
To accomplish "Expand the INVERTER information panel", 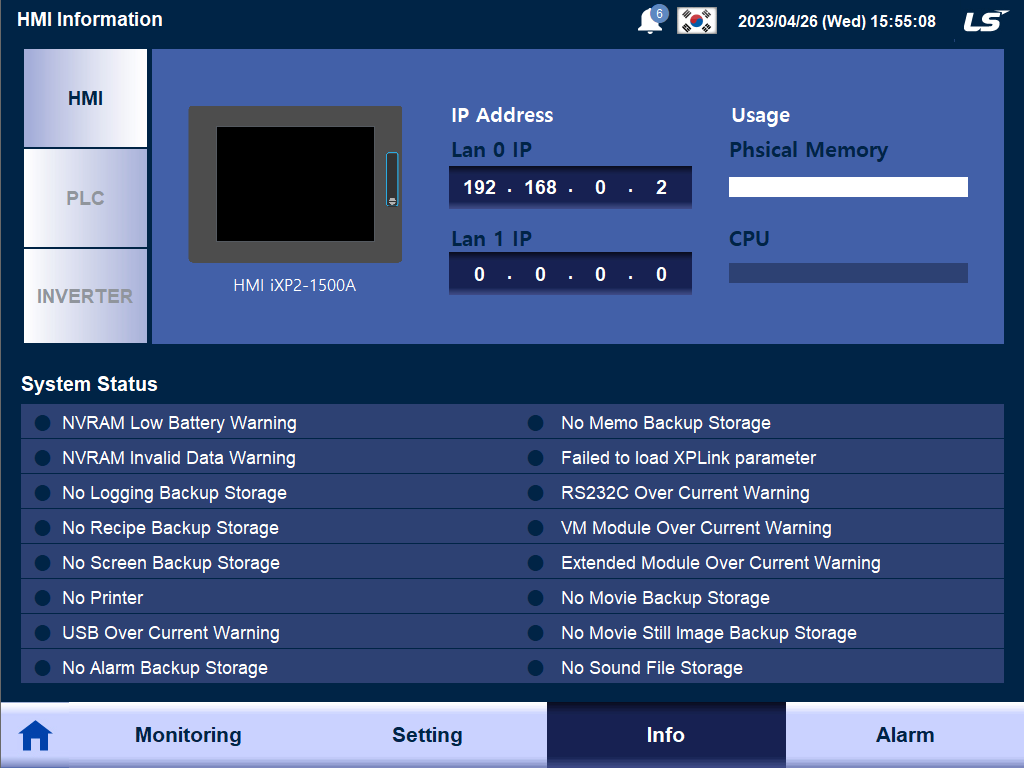I will (x=85, y=296).
